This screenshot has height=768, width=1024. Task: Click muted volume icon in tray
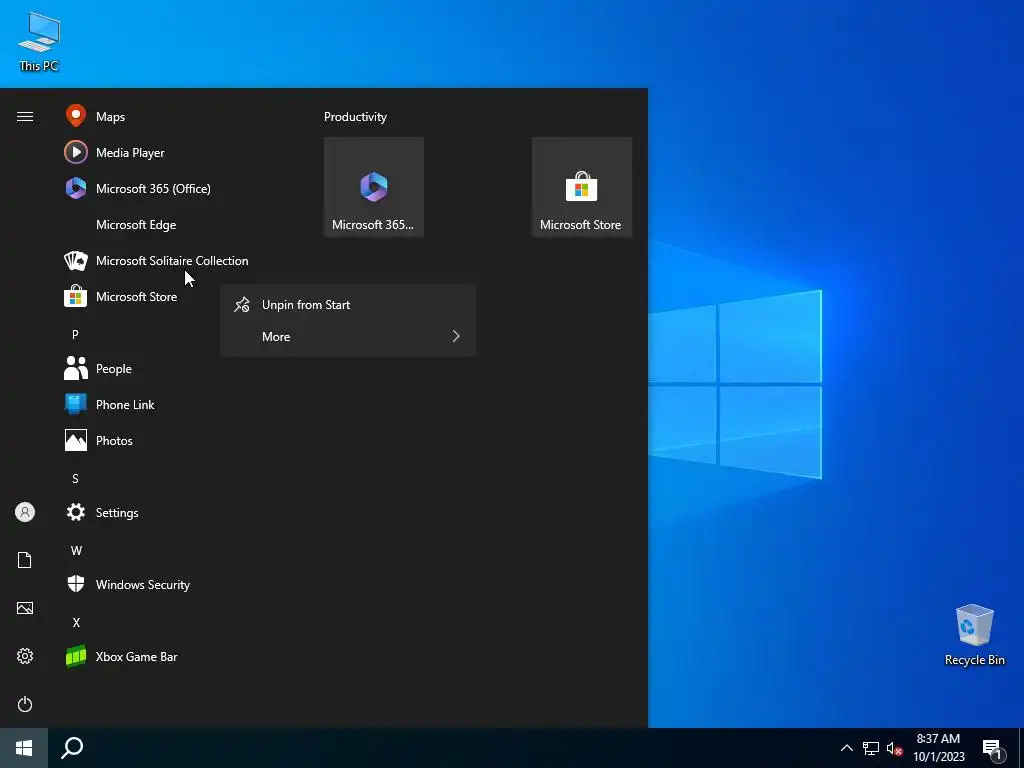tap(894, 748)
